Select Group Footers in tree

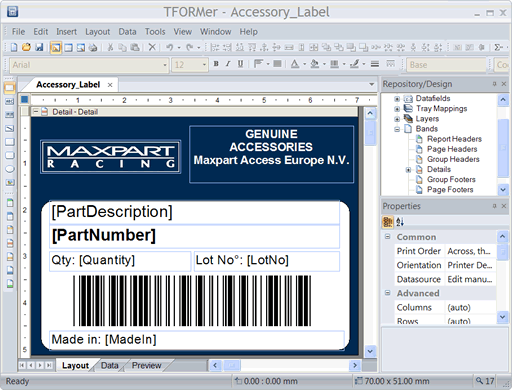tap(451, 180)
